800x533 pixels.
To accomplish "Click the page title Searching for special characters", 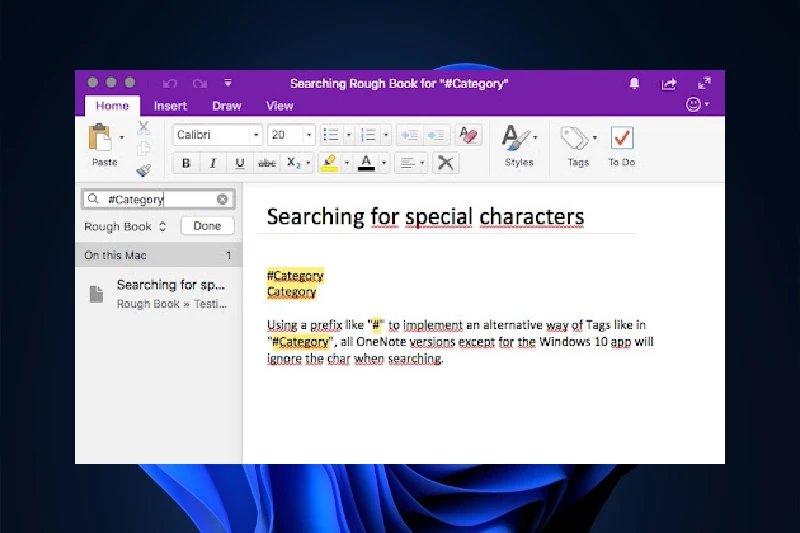I will pyautogui.click(x=425, y=217).
